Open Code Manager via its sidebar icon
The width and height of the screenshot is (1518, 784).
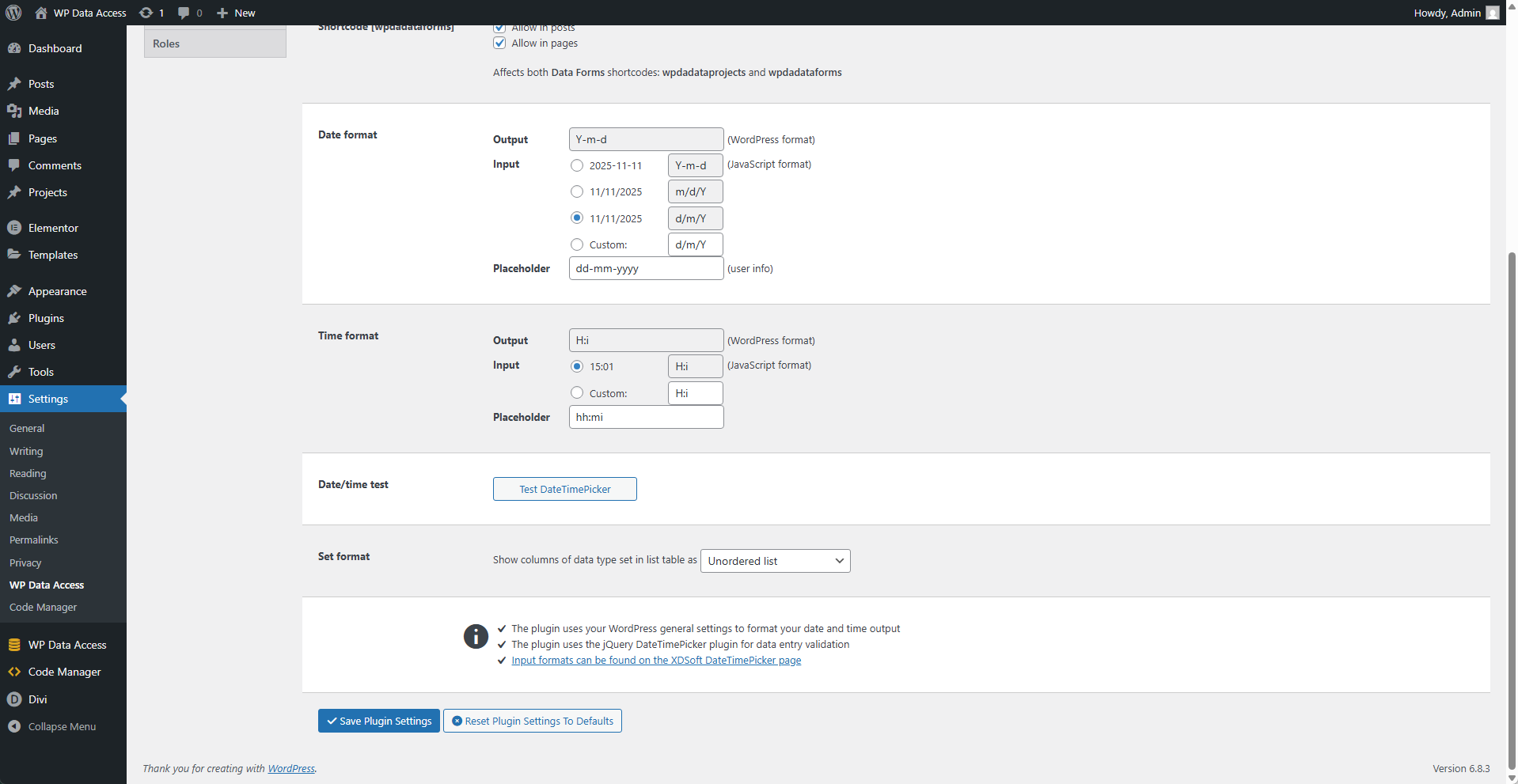point(14,672)
